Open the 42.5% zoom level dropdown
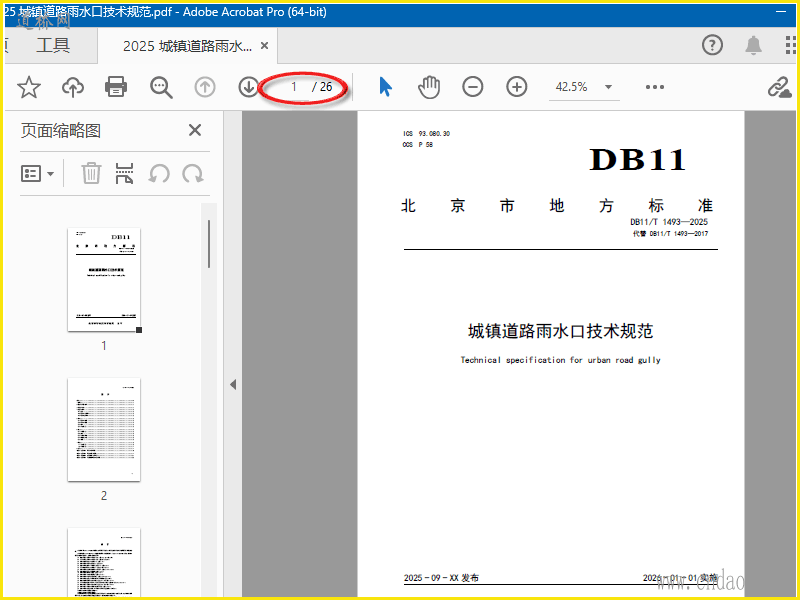This screenshot has height=600, width=800. (x=608, y=87)
